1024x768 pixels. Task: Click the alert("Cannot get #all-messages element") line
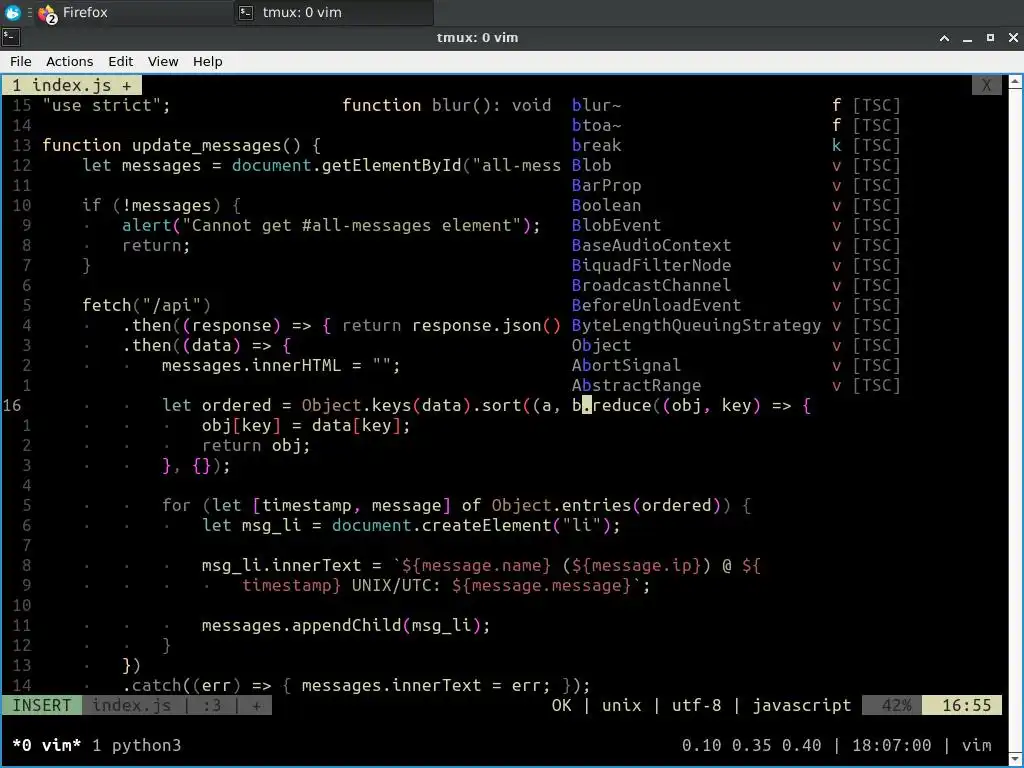(331, 225)
